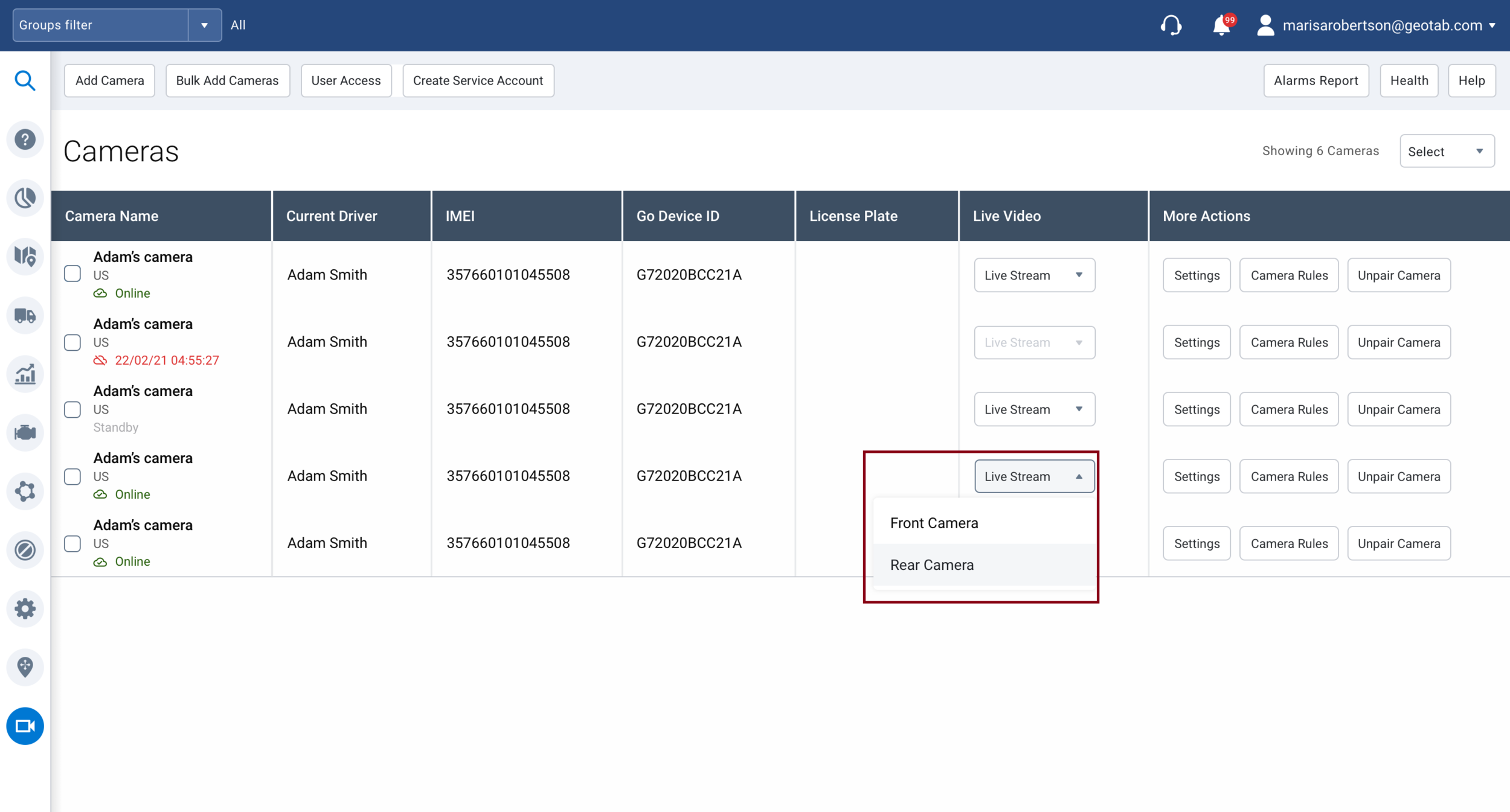Open User Access
The width and height of the screenshot is (1510, 812).
tap(346, 80)
